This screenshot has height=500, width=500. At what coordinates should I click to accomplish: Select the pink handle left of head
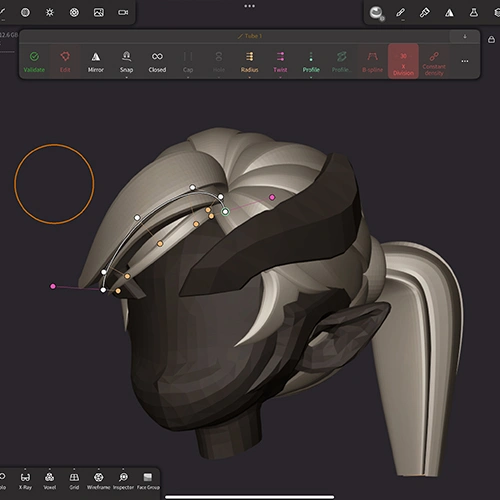click(x=53, y=286)
